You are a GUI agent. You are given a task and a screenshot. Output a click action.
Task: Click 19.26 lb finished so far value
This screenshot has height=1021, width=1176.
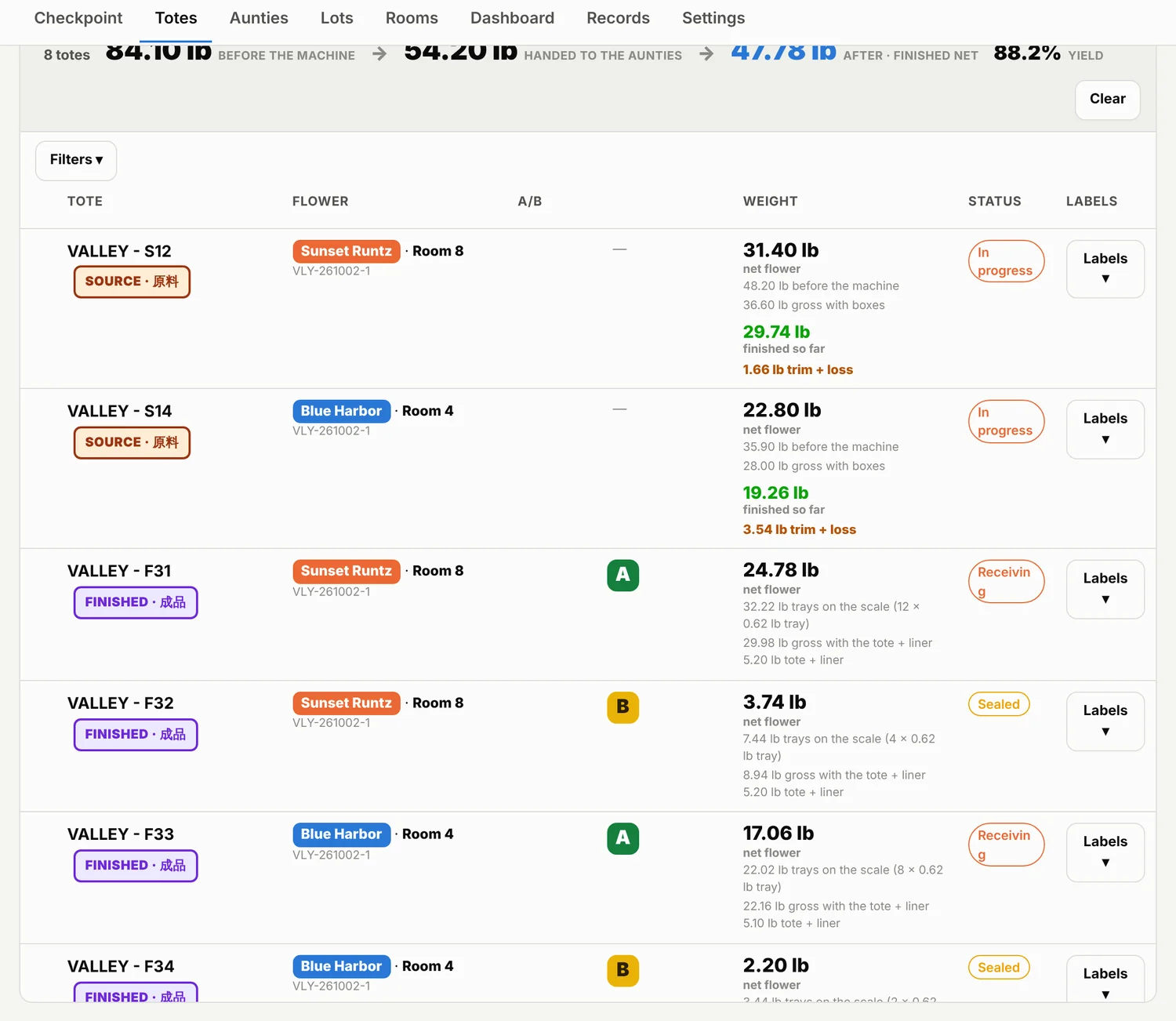click(775, 492)
